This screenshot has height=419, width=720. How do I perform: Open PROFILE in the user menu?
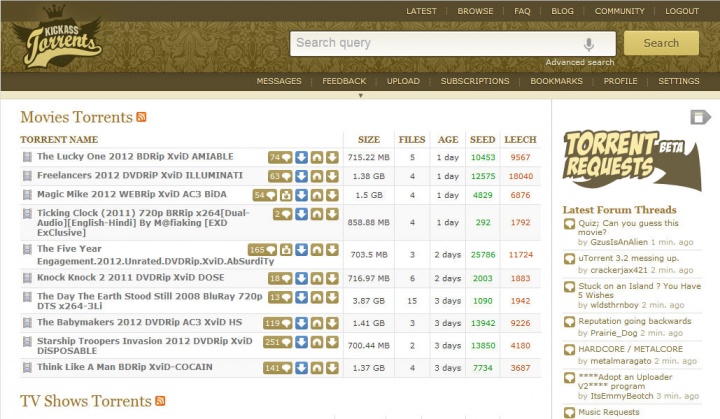click(620, 81)
